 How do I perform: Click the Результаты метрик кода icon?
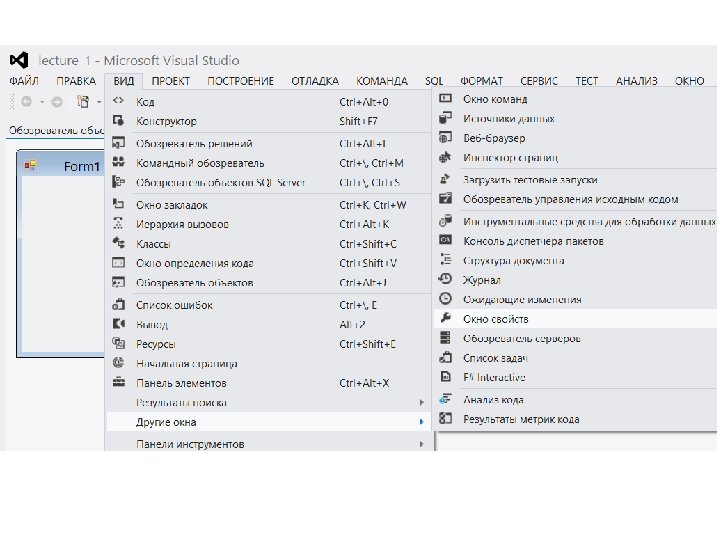pos(445,418)
